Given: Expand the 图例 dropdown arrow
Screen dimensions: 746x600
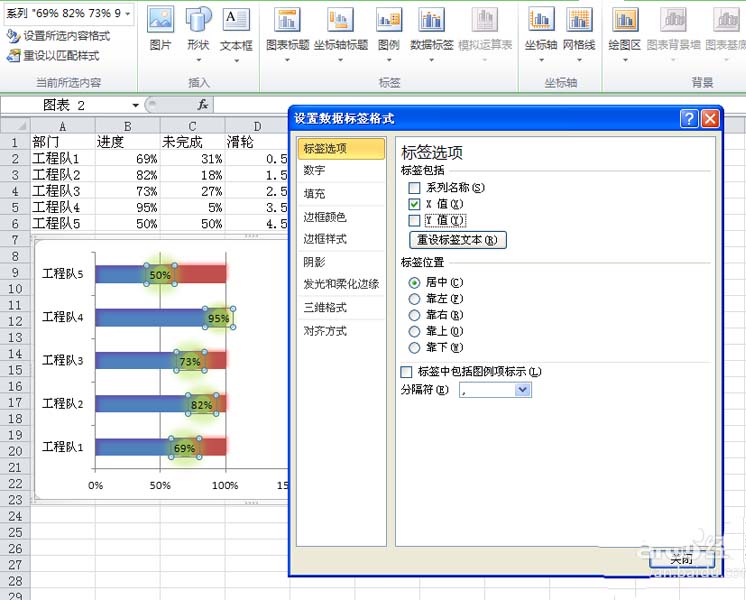Looking at the screenshot, I should [x=389, y=60].
